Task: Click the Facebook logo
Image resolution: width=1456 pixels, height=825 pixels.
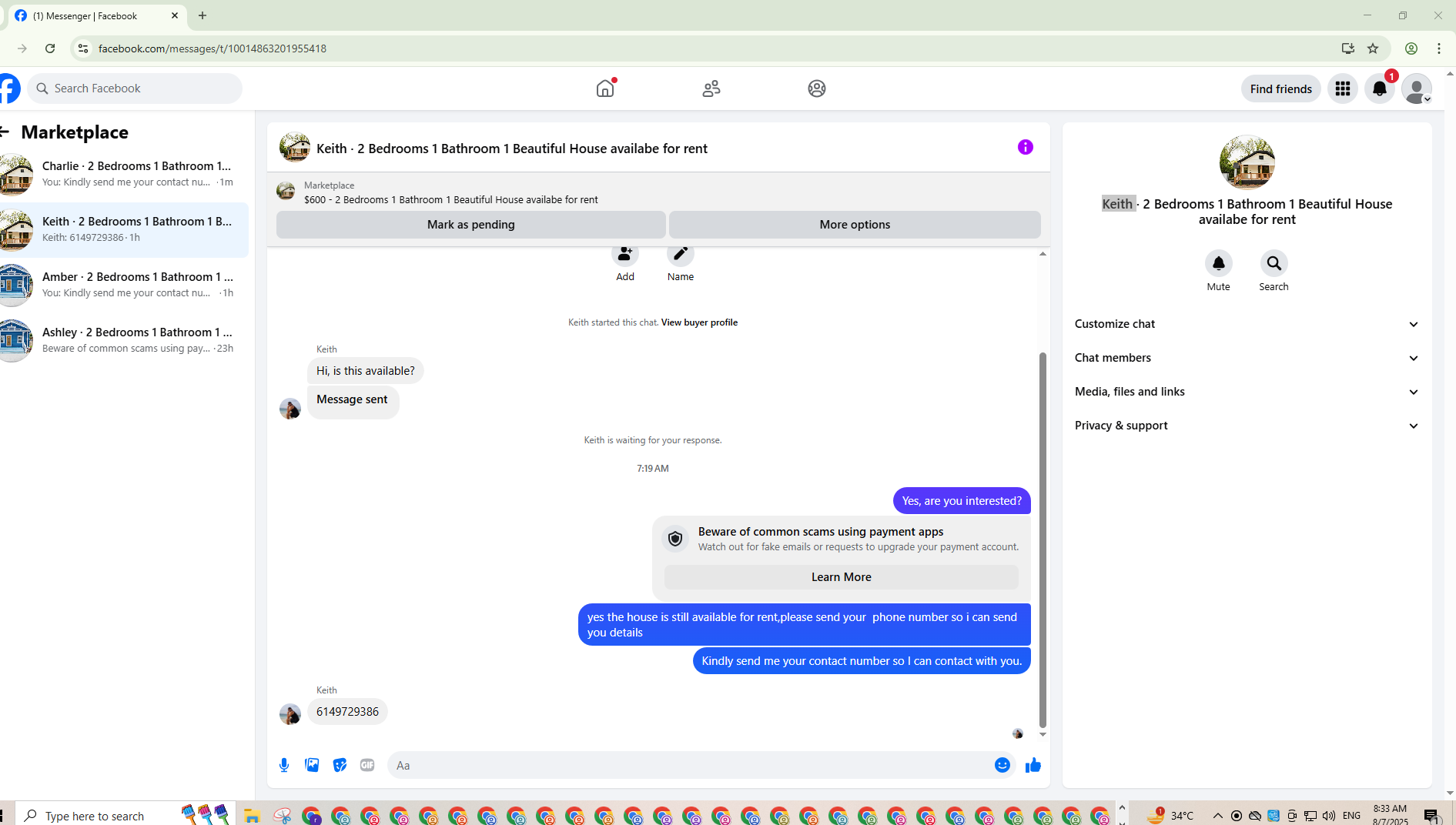Action: [x=9, y=89]
